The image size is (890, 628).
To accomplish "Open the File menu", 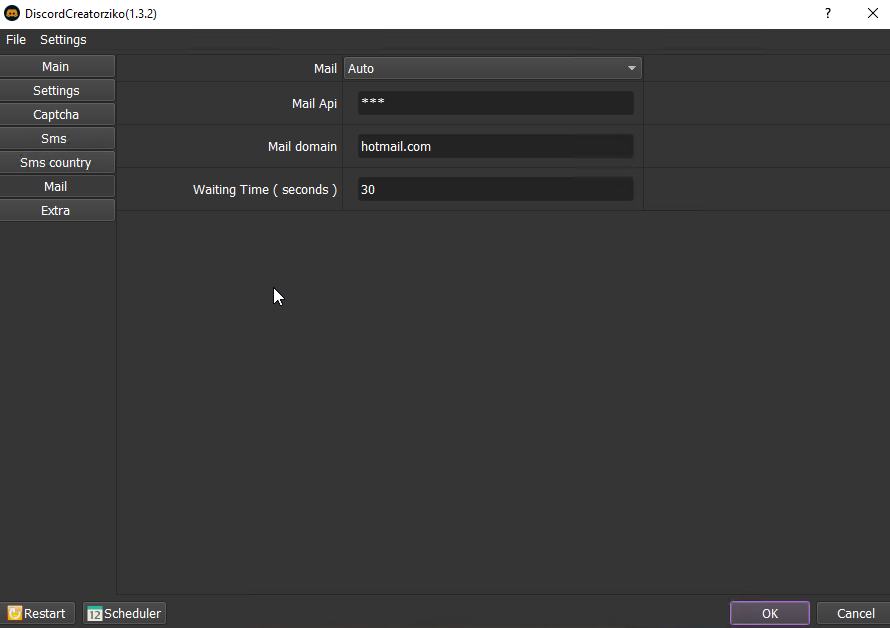I will (x=16, y=40).
